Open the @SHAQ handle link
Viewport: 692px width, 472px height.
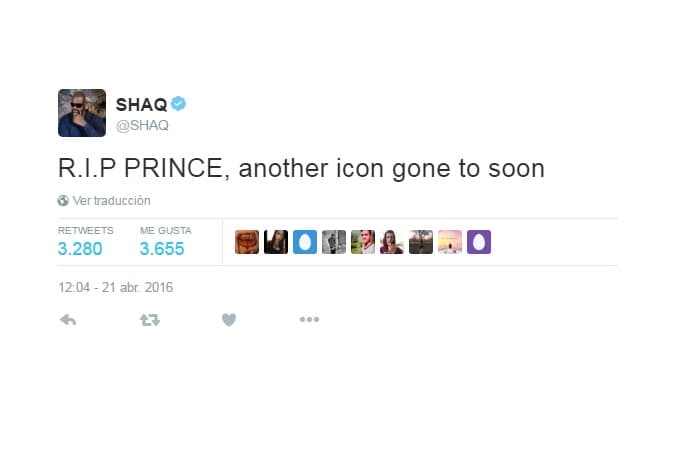click(x=142, y=125)
